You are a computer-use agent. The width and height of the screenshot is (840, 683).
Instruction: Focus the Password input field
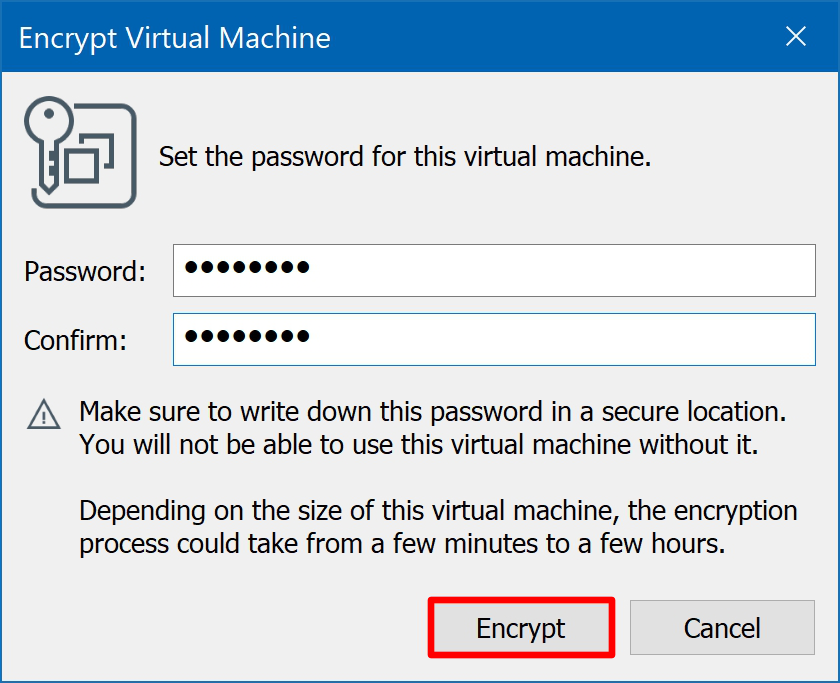[x=560, y=270]
